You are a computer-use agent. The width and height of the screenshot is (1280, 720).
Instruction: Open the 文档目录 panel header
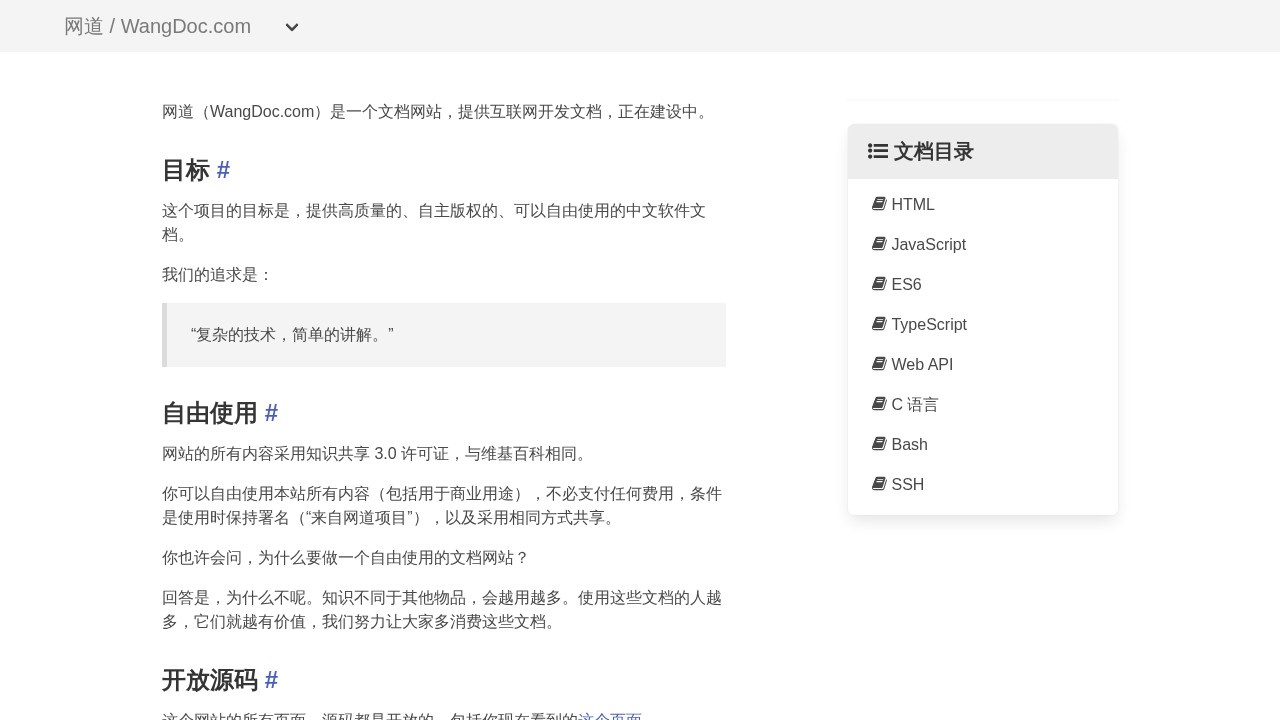(931, 151)
